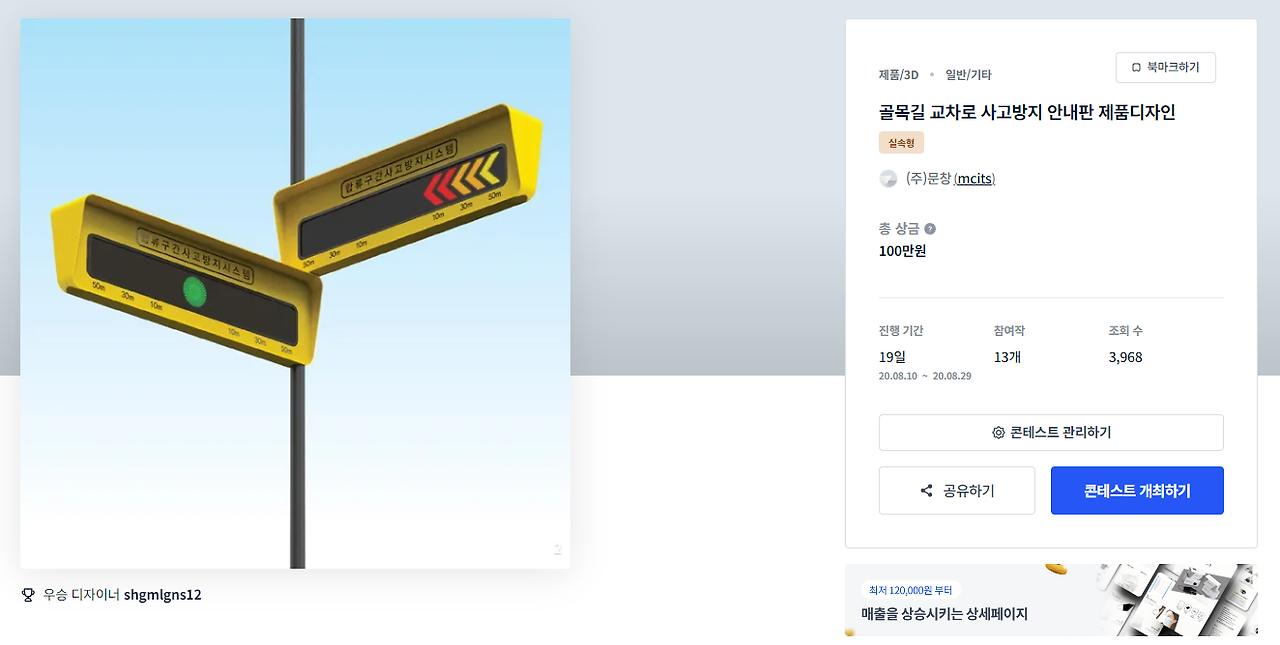
Task: Click the bookmark icon in 북마크하기 button
Action: point(1136,67)
